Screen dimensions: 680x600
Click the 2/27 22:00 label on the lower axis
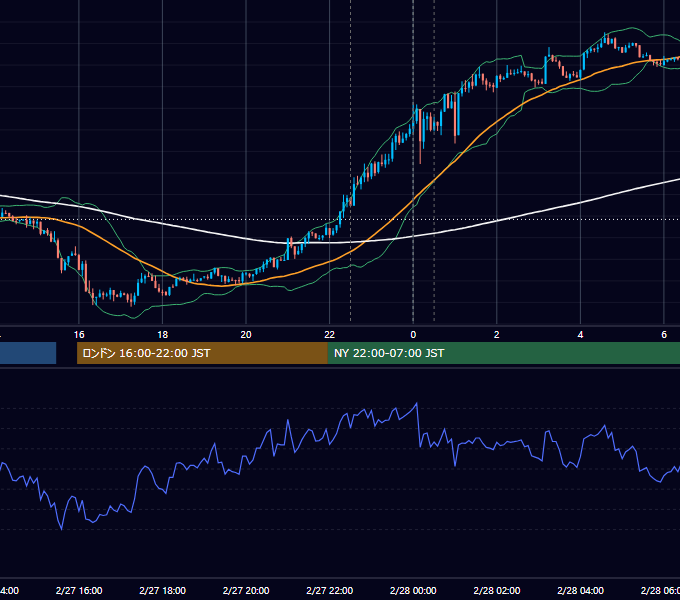click(330, 590)
